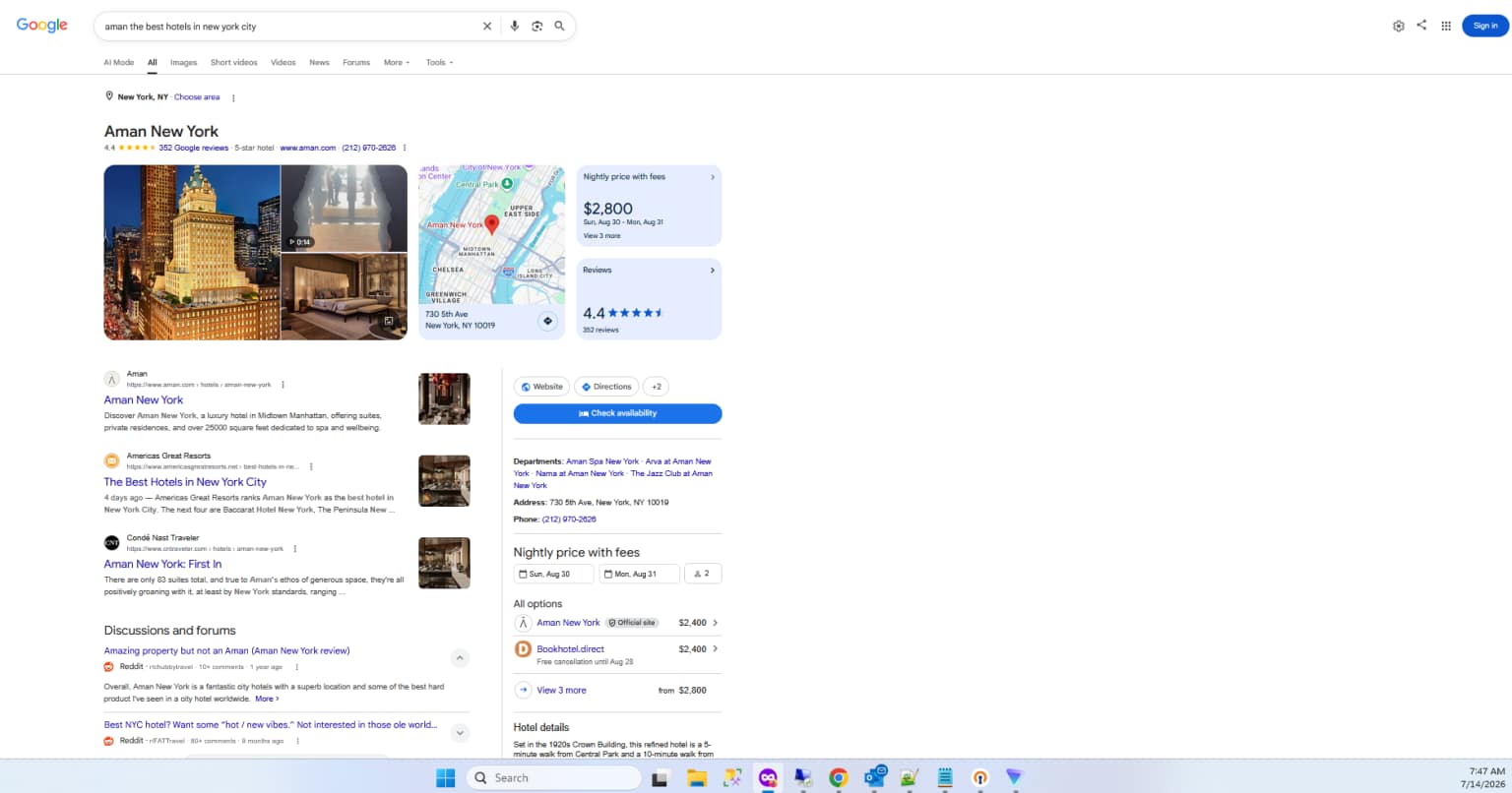This screenshot has width=1512, height=793.
Task: Switch to Images tab
Action: click(x=184, y=62)
